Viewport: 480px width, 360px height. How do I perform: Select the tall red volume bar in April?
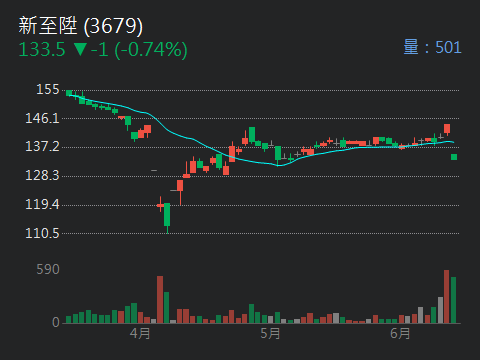pyautogui.click(x=160, y=300)
